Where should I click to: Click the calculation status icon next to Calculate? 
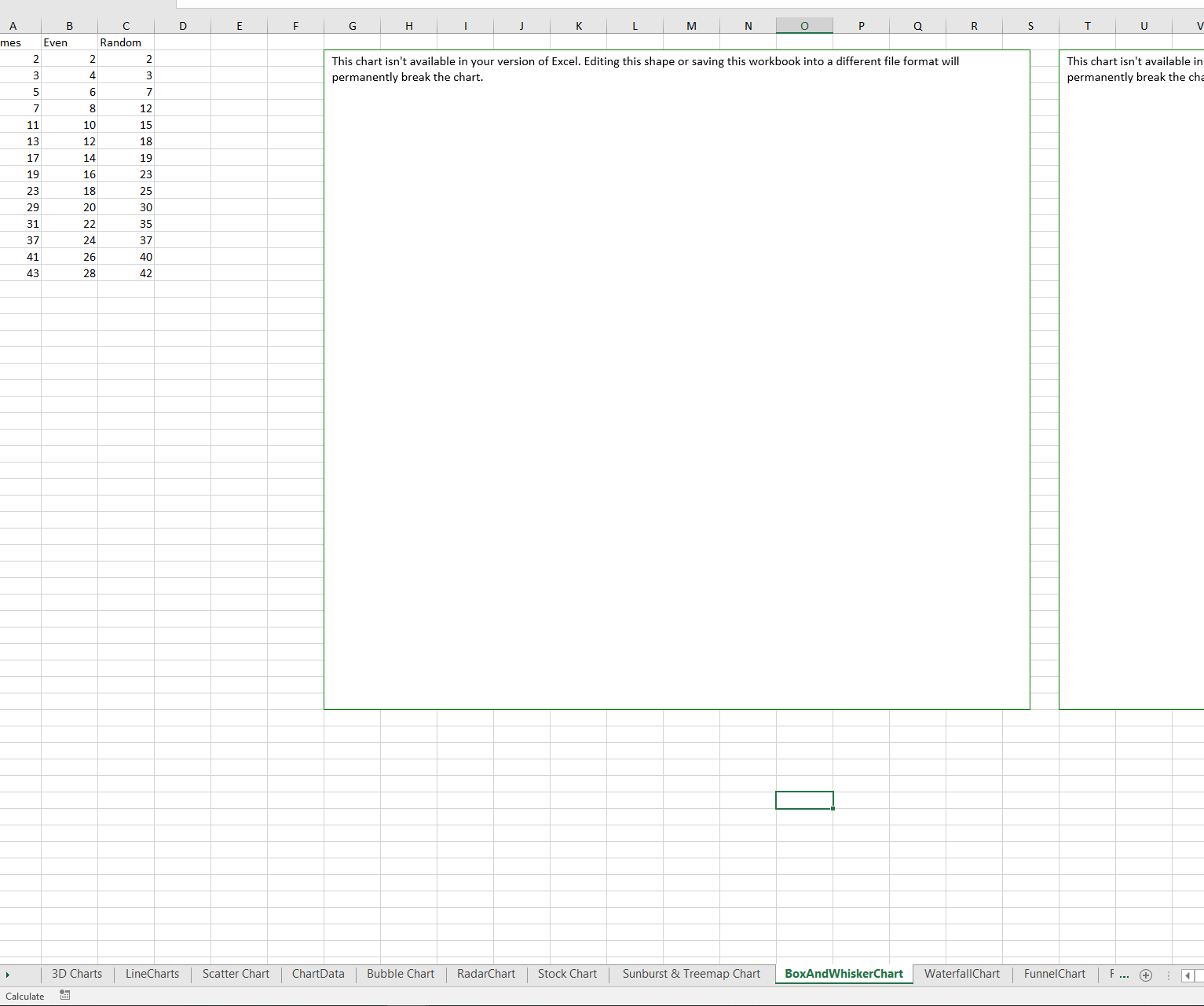point(65,995)
